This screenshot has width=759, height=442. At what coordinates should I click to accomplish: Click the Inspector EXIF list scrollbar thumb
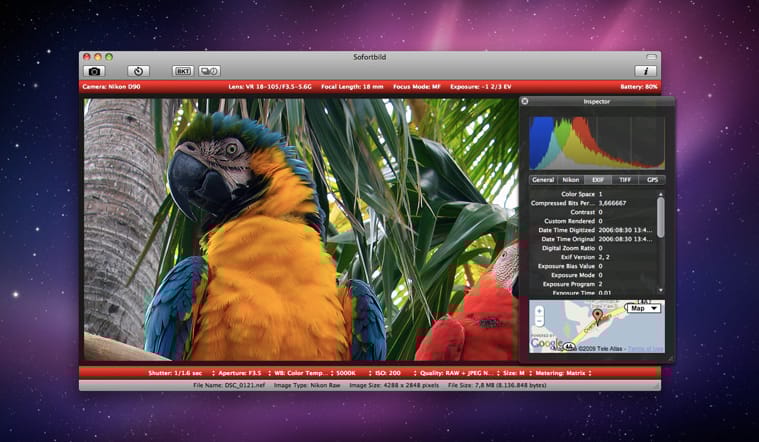click(x=661, y=217)
